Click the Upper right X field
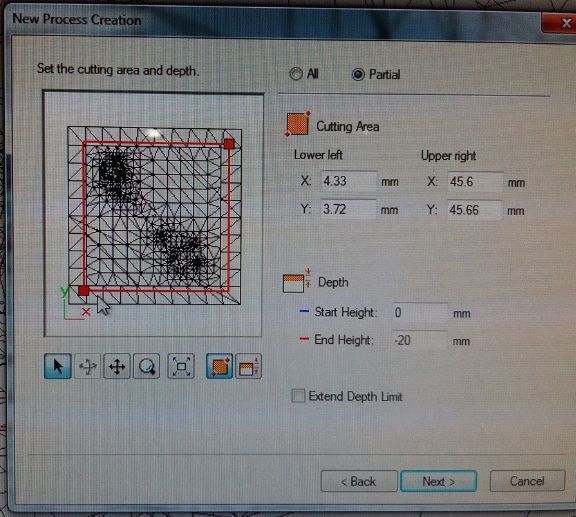 [x=475, y=182]
